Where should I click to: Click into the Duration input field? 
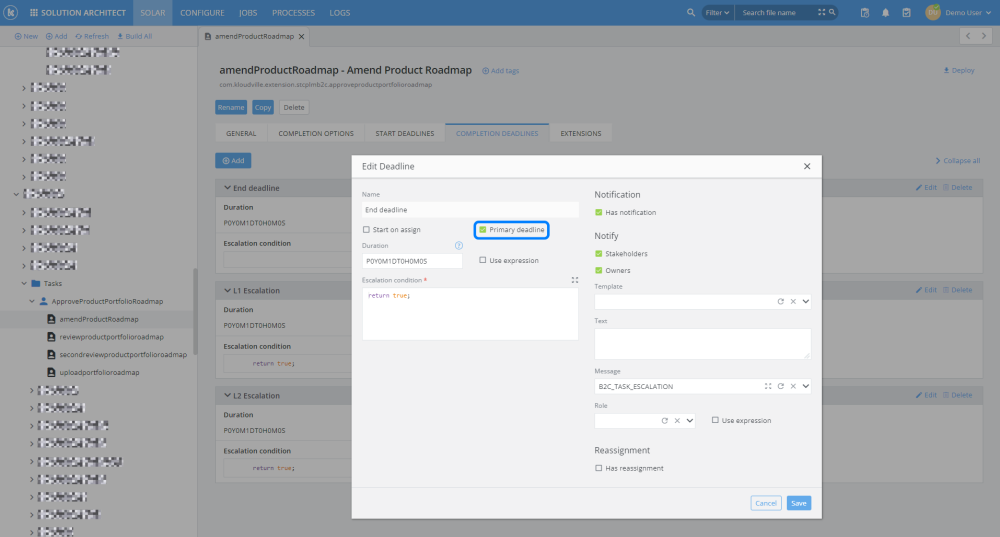tap(412, 261)
